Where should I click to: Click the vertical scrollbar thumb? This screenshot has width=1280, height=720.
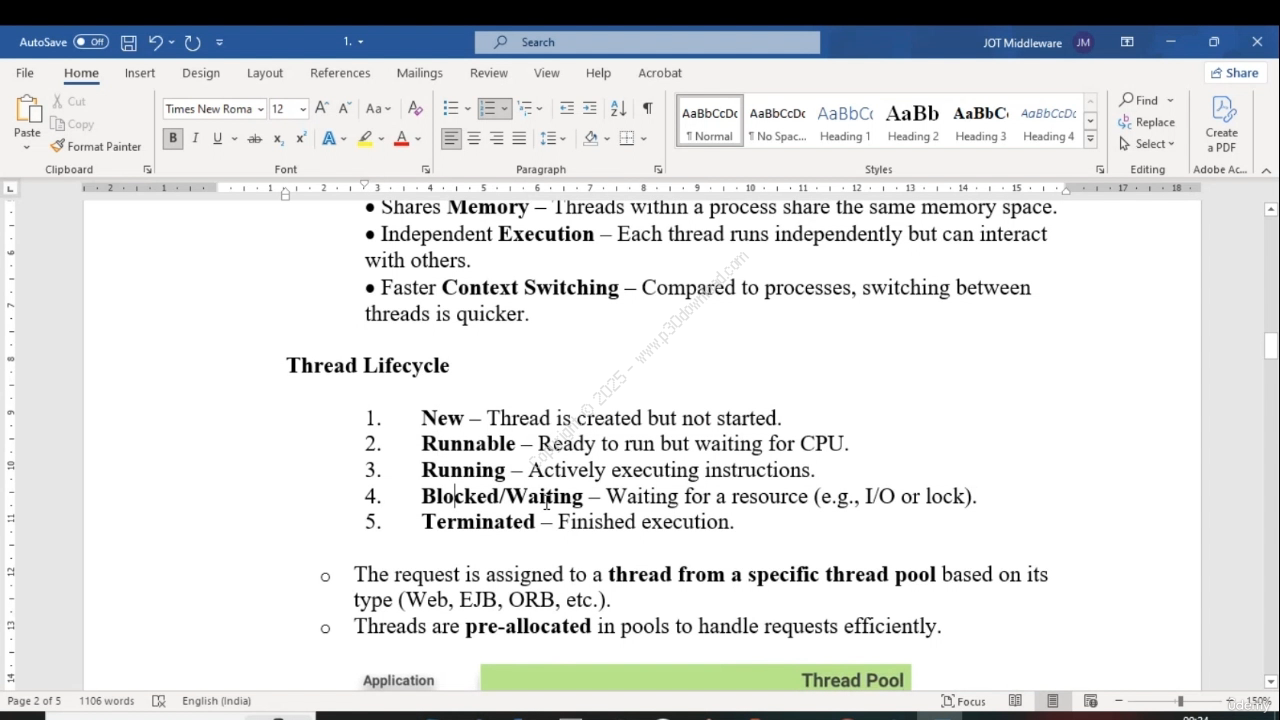(x=1271, y=345)
